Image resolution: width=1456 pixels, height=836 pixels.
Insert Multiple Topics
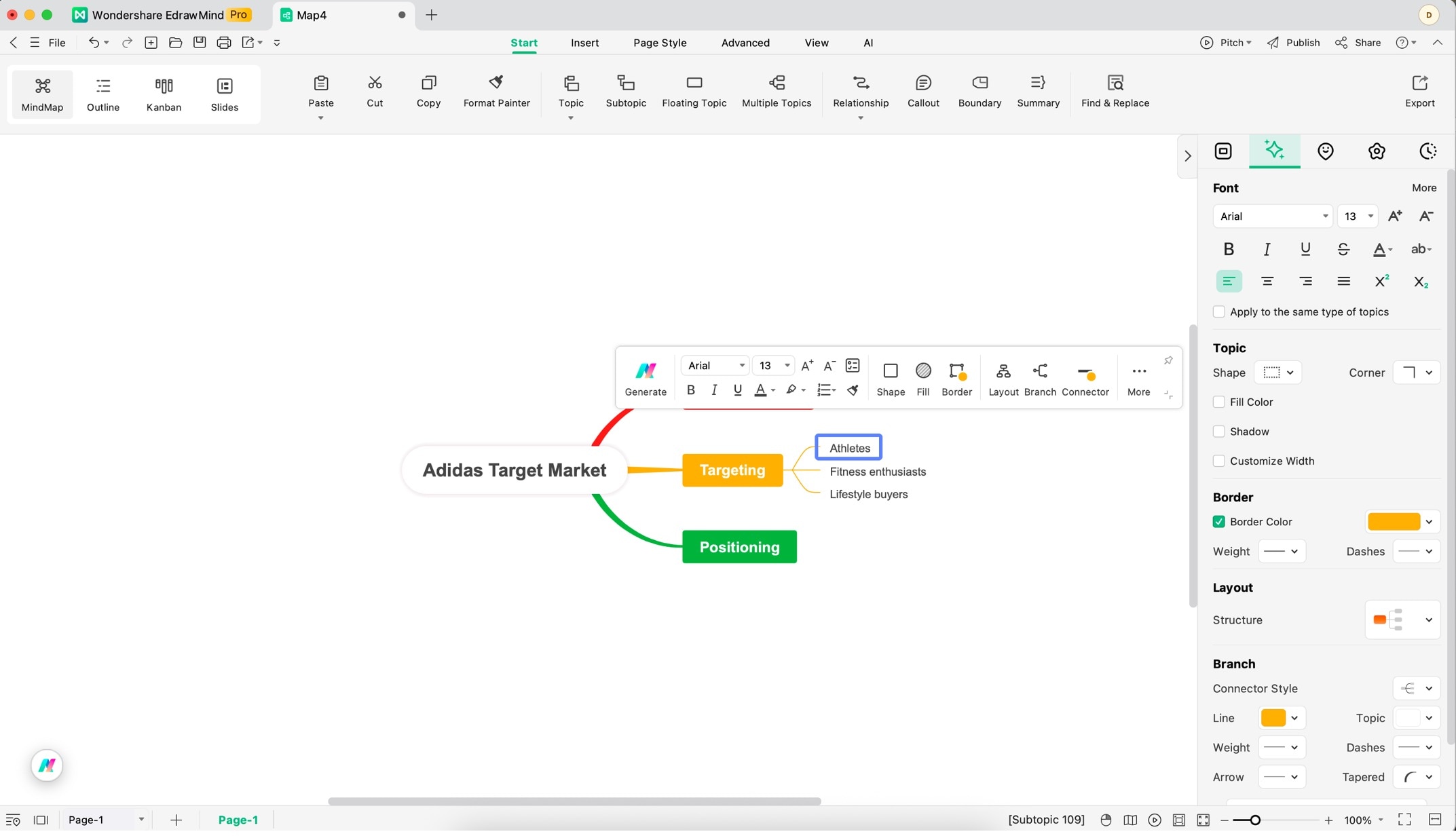pos(777,92)
